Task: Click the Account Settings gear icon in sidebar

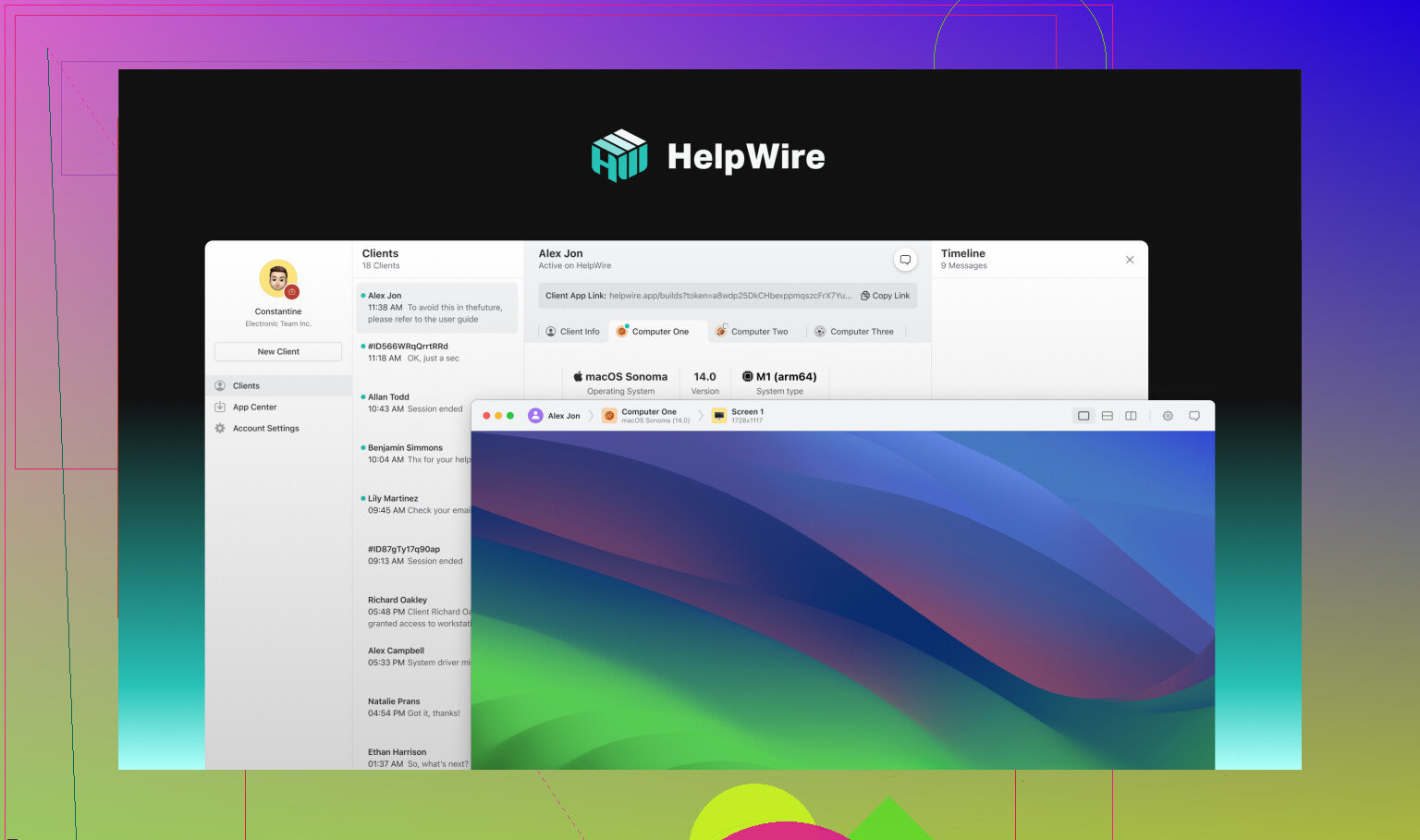Action: [220, 429]
